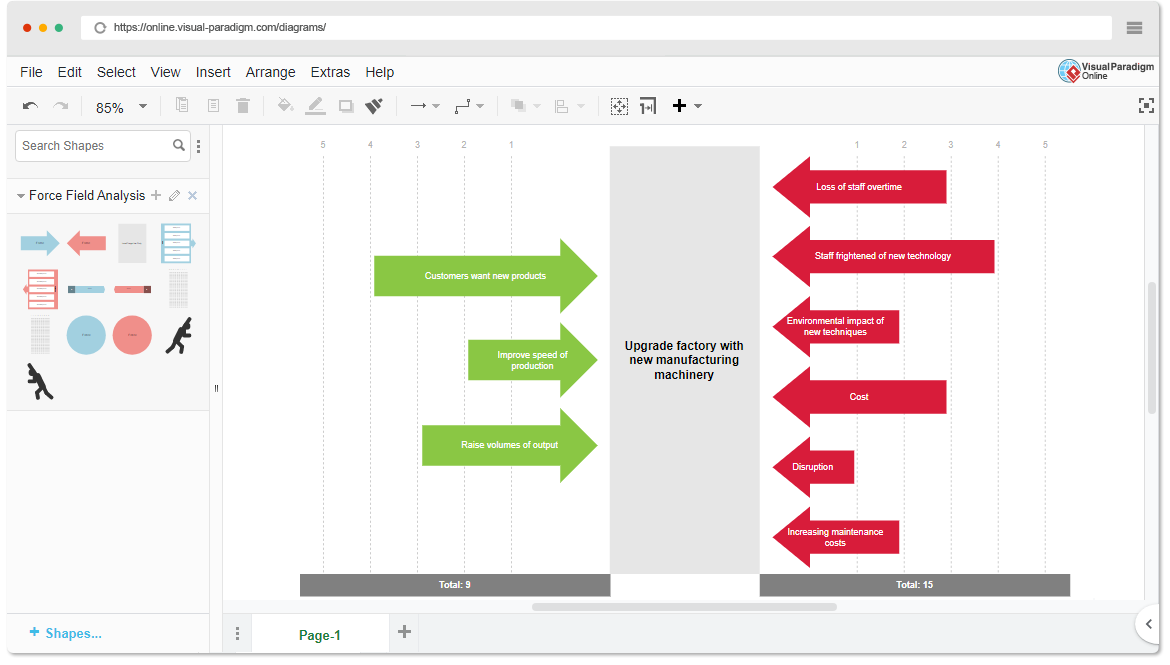Pick the blue driving force arrow shape
The width and height of the screenshot is (1170, 665).
[x=40, y=242]
